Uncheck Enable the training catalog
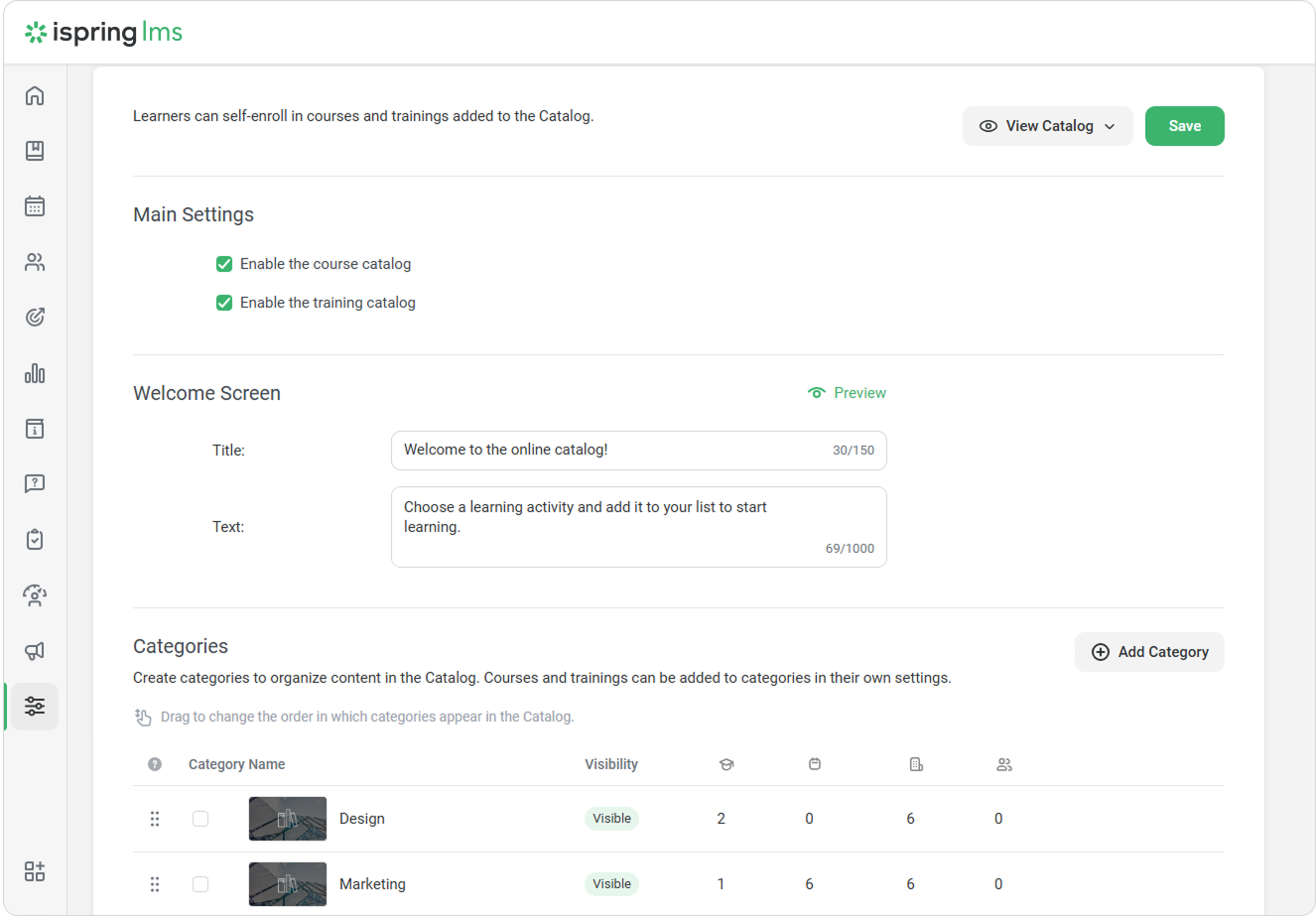Screen dimensions: 1316x916 pyautogui.click(x=224, y=303)
